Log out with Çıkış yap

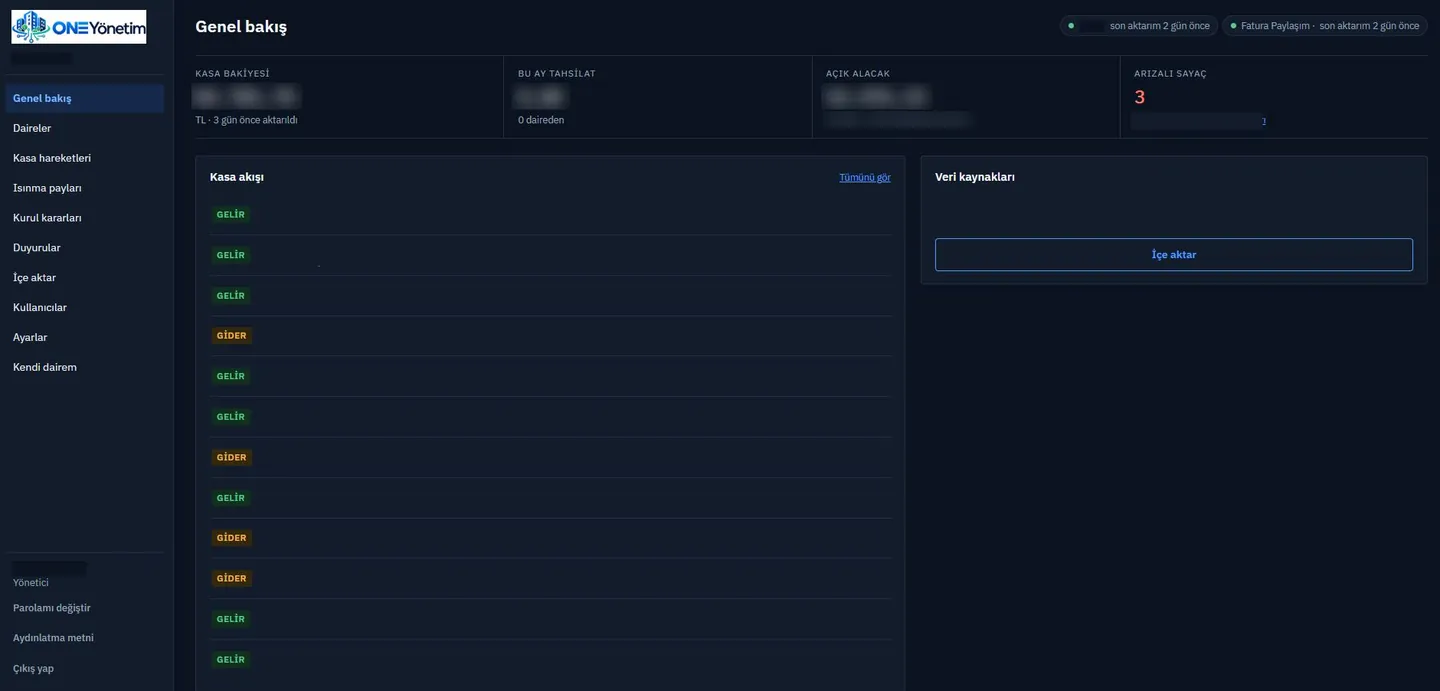coord(33,668)
